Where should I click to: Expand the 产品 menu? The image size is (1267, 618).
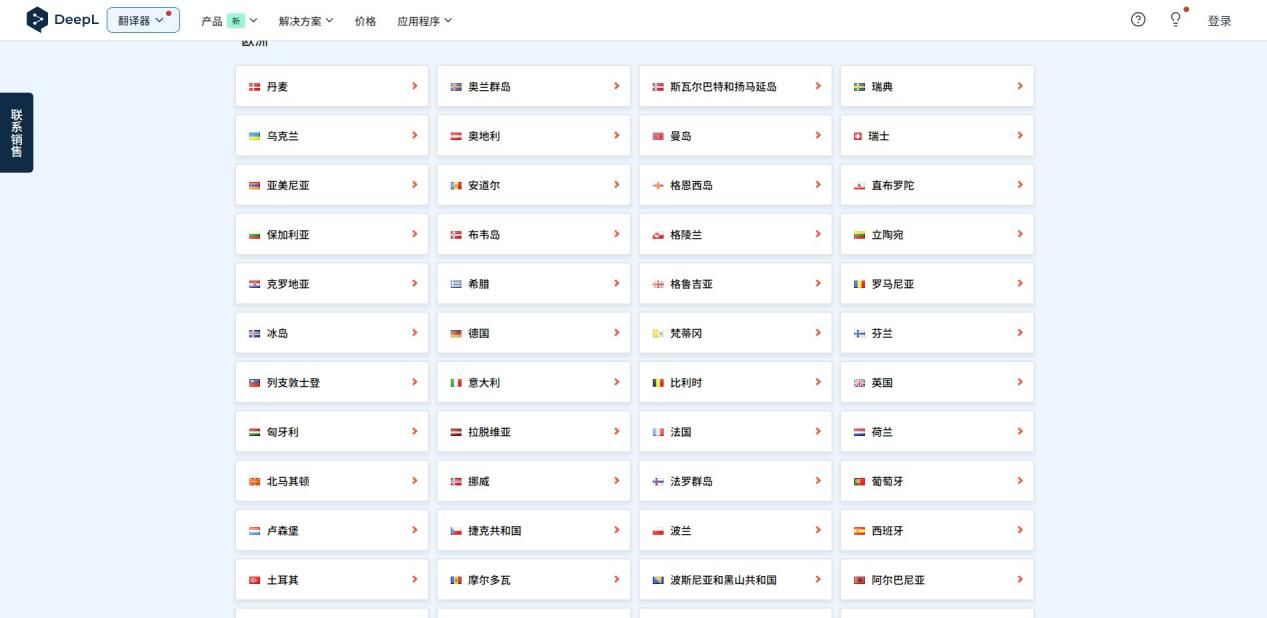tap(229, 21)
